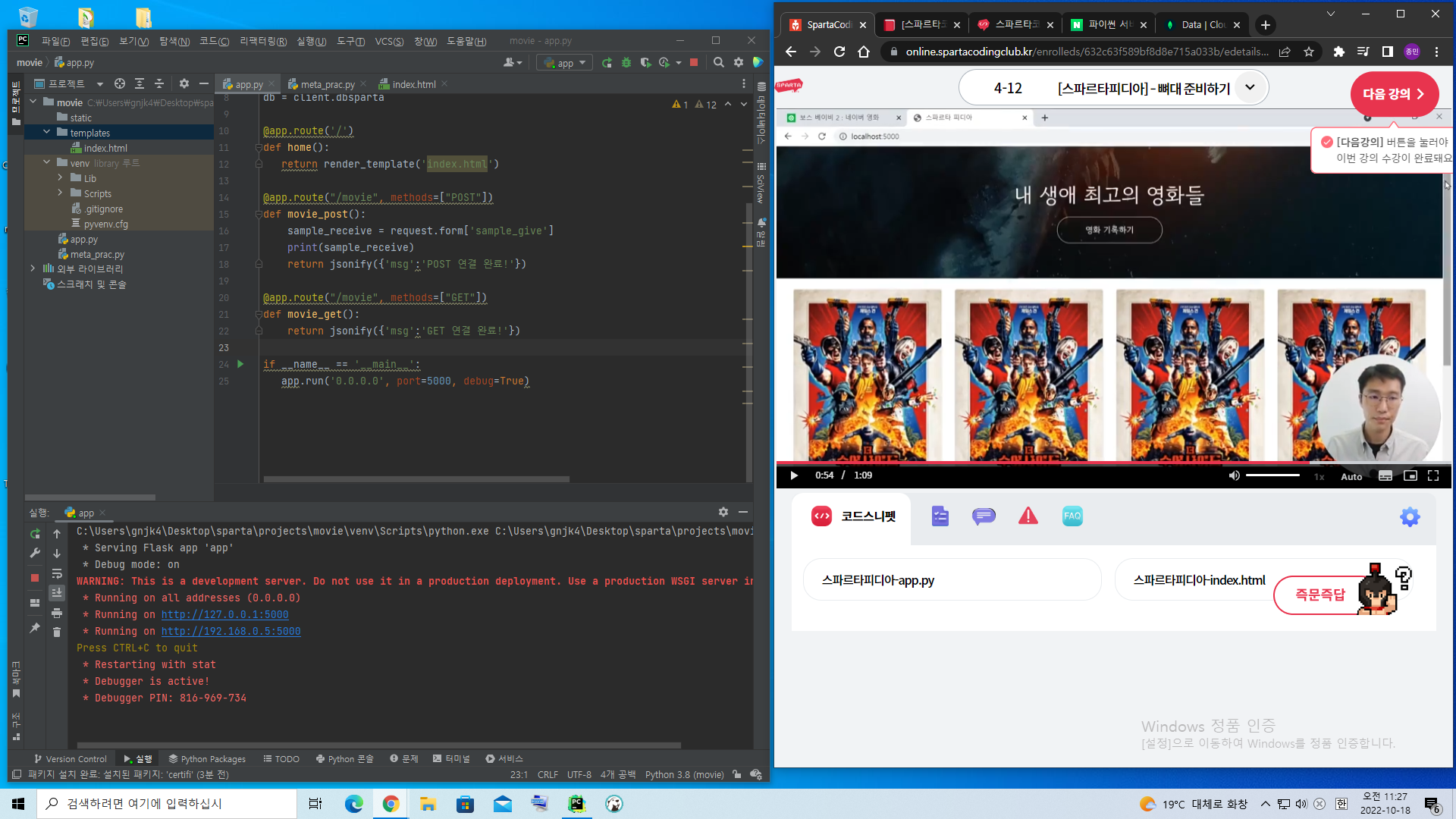Click the 즉문즉답 button
The image size is (1456, 819).
[1319, 595]
